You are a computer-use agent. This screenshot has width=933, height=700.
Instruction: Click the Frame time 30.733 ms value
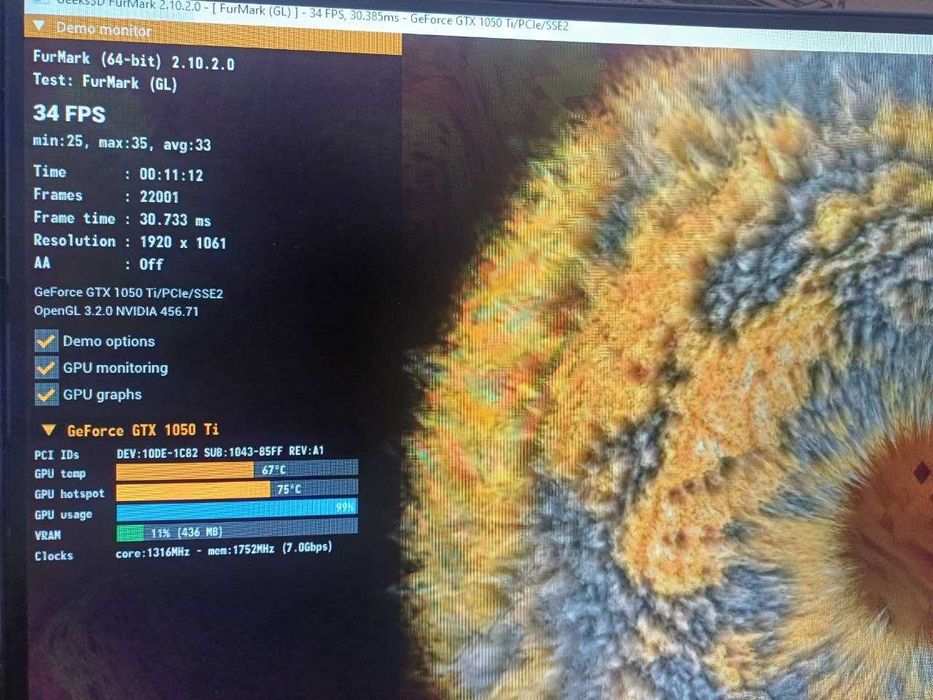(x=175, y=220)
